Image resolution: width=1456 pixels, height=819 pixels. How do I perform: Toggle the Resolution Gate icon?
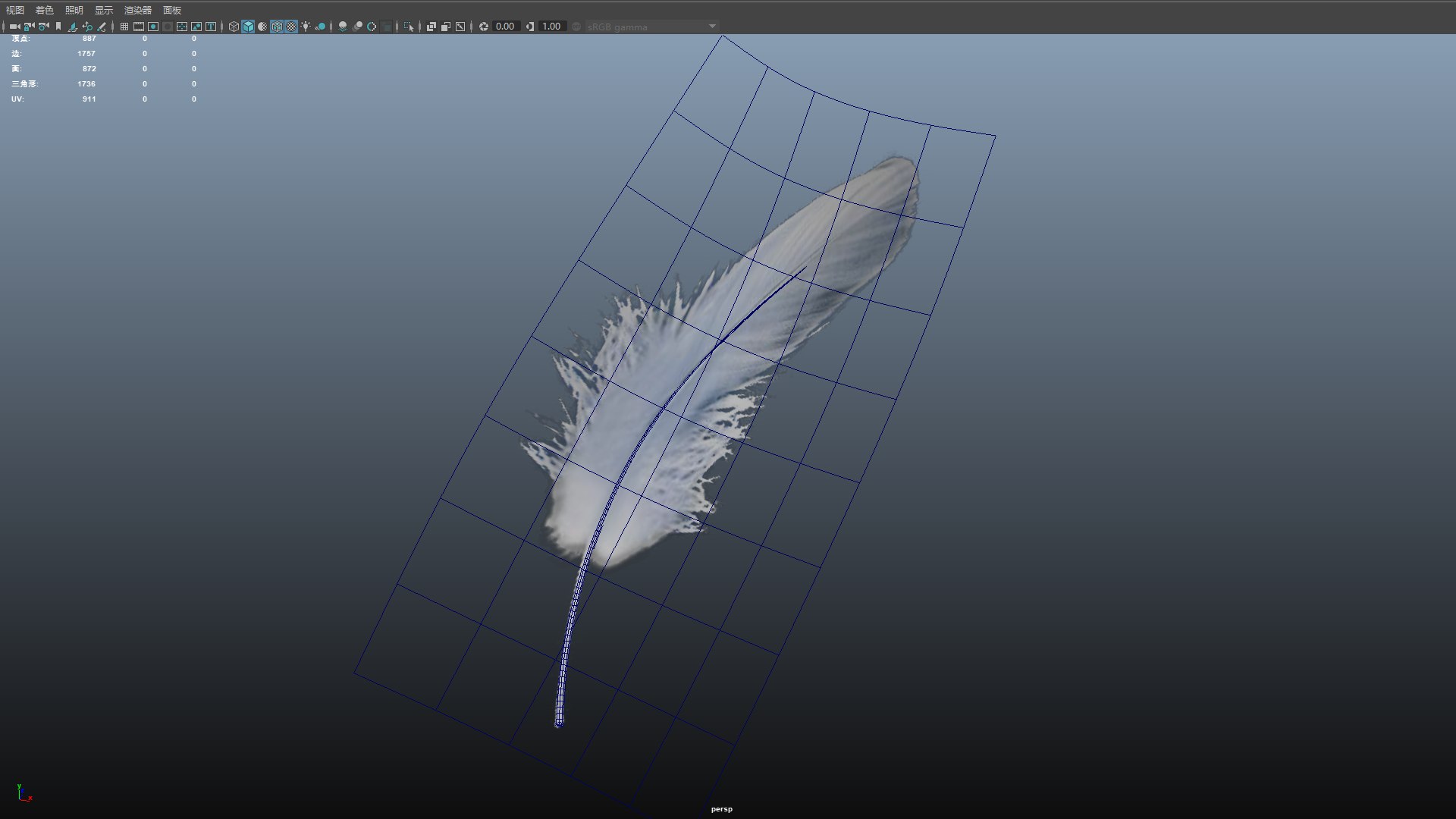153,27
